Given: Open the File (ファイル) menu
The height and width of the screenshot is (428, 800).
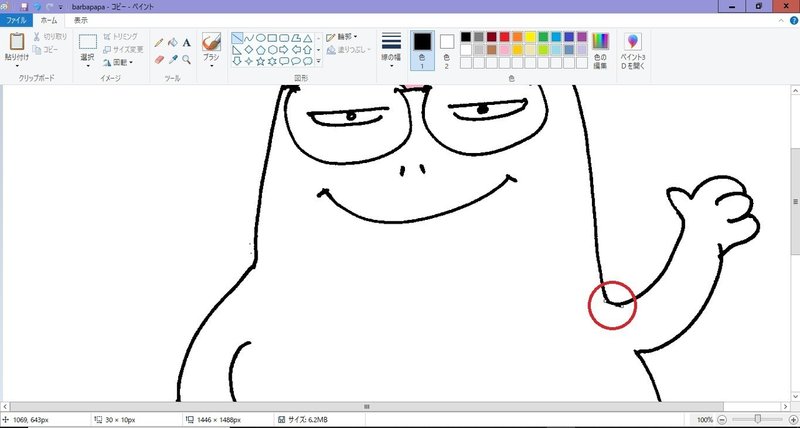Looking at the screenshot, I should coord(16,20).
